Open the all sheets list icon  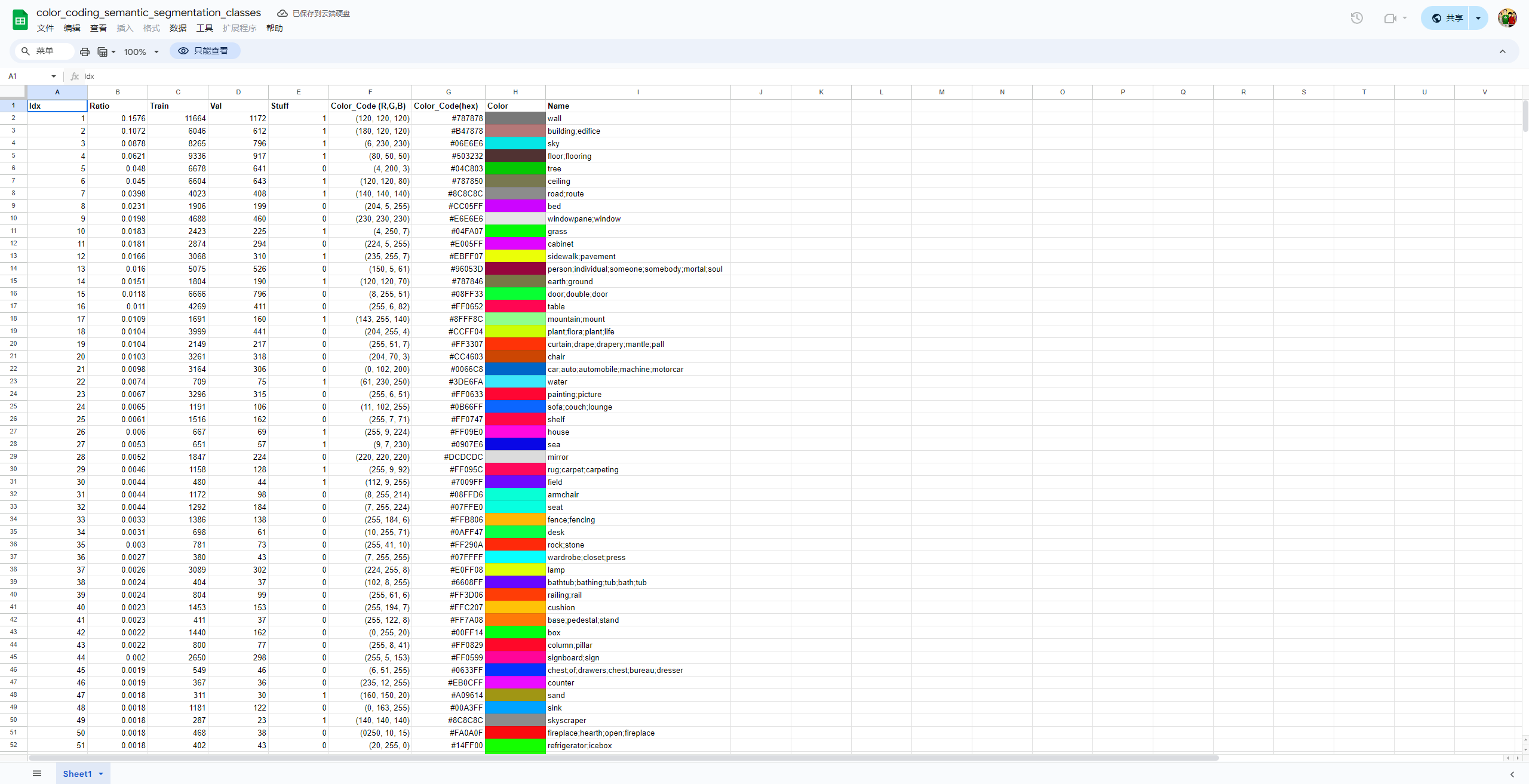click(x=37, y=773)
